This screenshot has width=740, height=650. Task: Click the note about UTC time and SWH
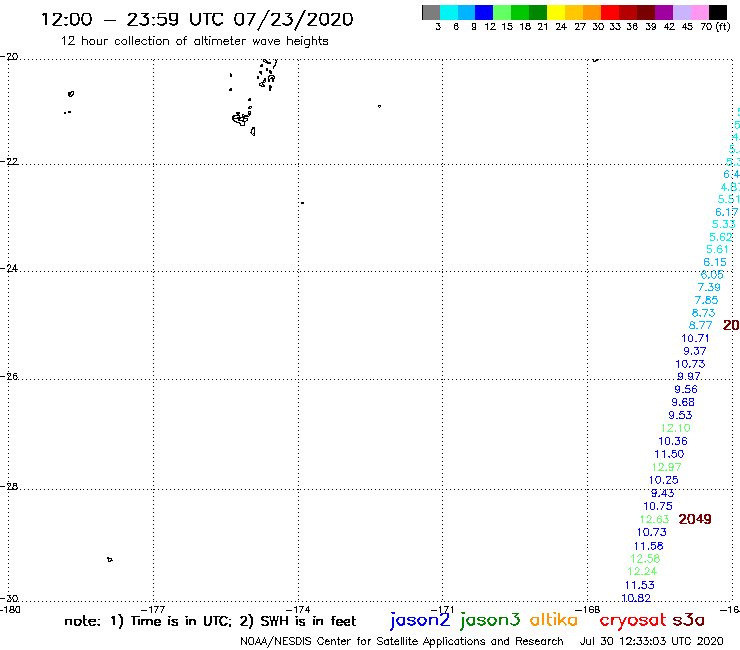click(x=210, y=621)
